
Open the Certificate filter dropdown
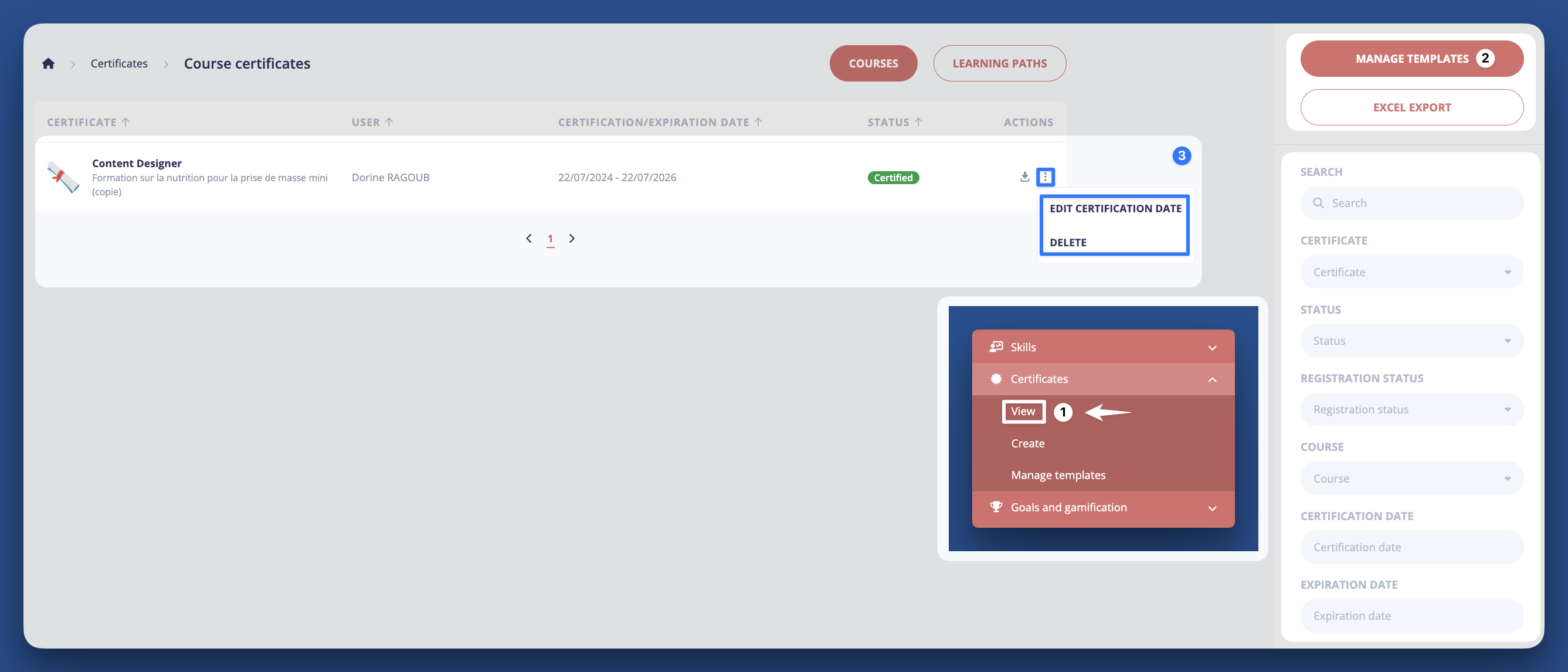coord(1411,272)
